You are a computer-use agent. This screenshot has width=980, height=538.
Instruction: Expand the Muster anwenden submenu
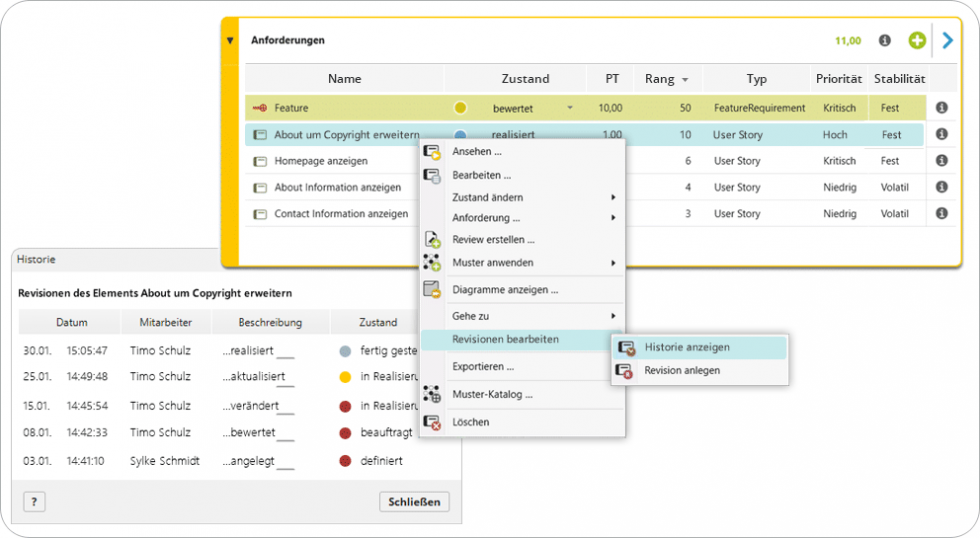613,263
